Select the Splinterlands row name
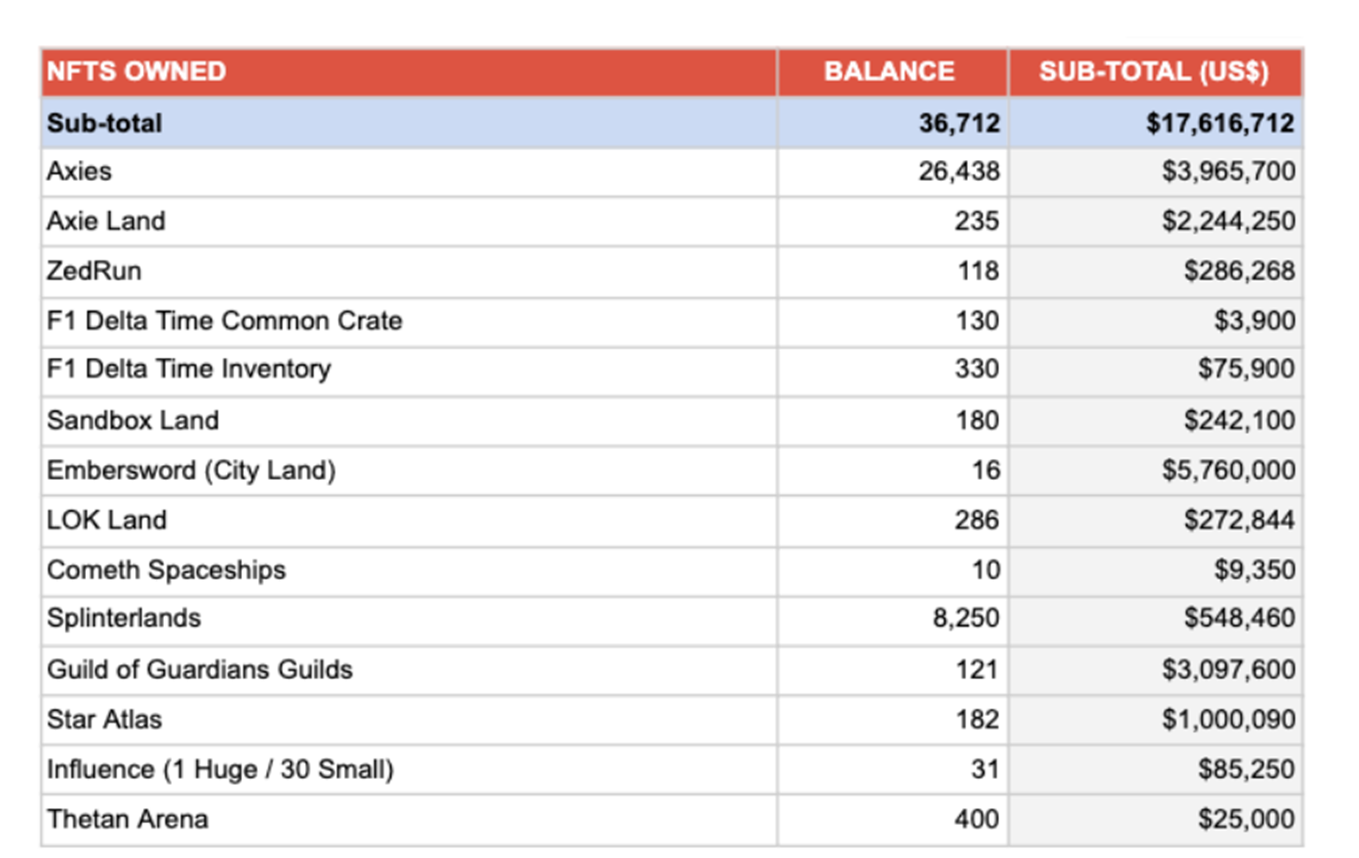The height and width of the screenshot is (858, 1359). (409, 619)
